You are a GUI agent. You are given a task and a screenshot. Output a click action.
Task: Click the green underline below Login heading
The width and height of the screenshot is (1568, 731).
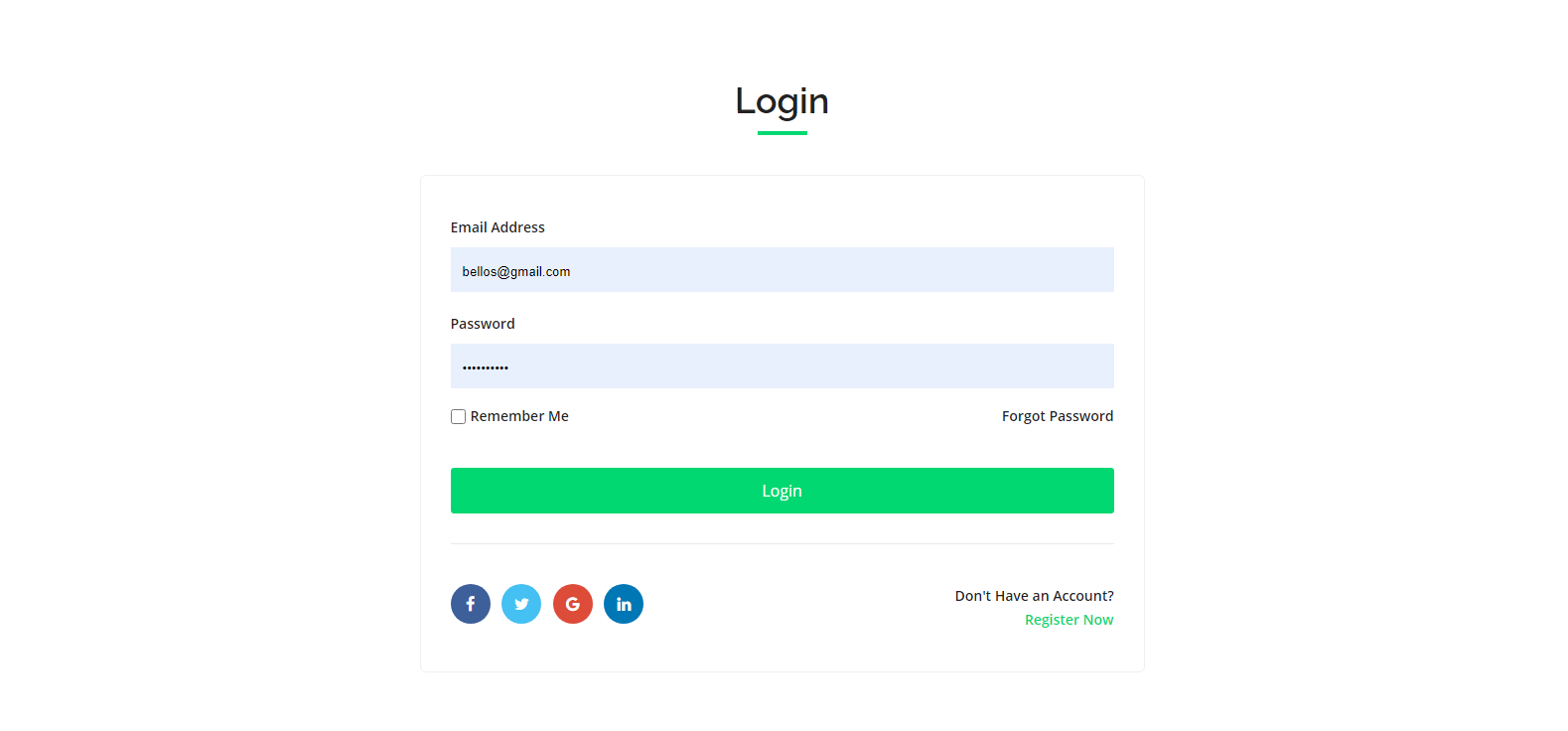point(783,133)
